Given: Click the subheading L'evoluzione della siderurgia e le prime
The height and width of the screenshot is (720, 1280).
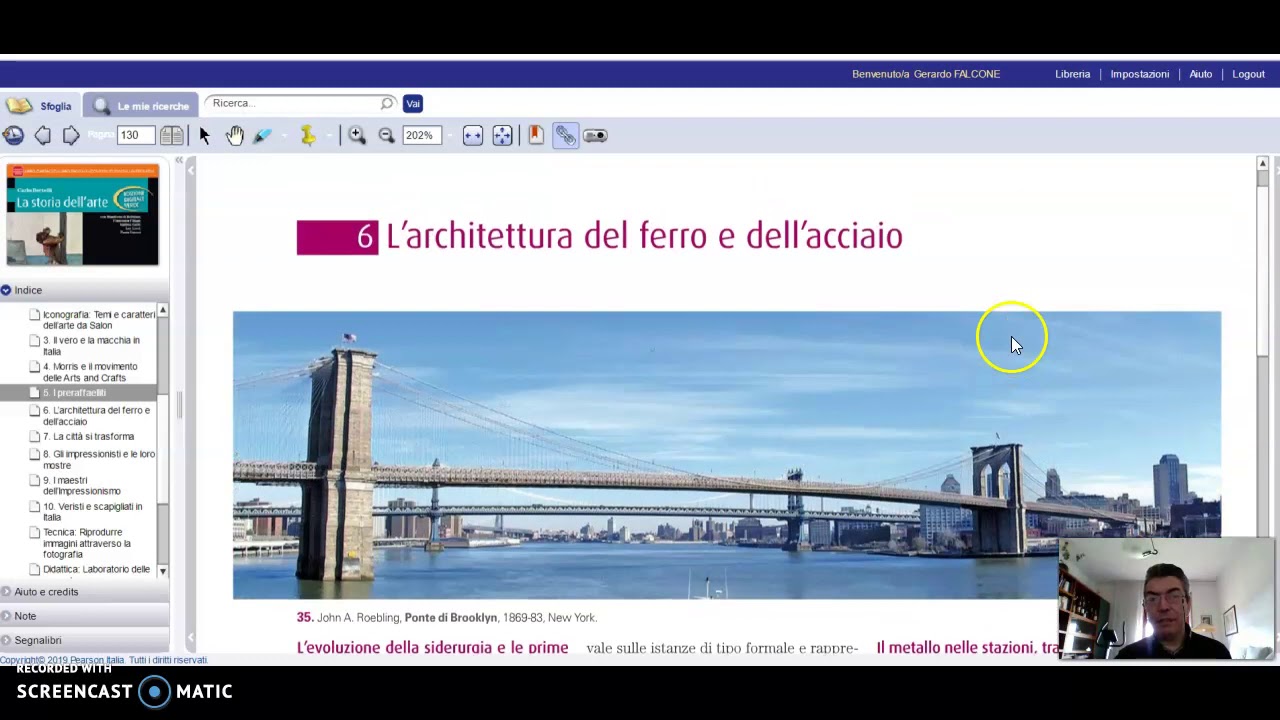Looking at the screenshot, I should 432,648.
